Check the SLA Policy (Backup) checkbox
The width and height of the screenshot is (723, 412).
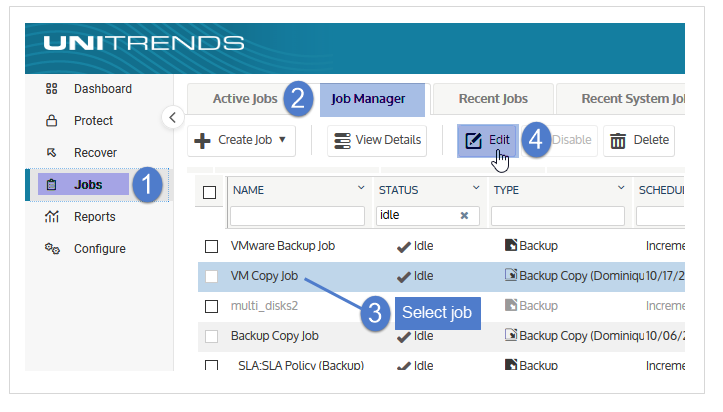[x=211, y=365]
